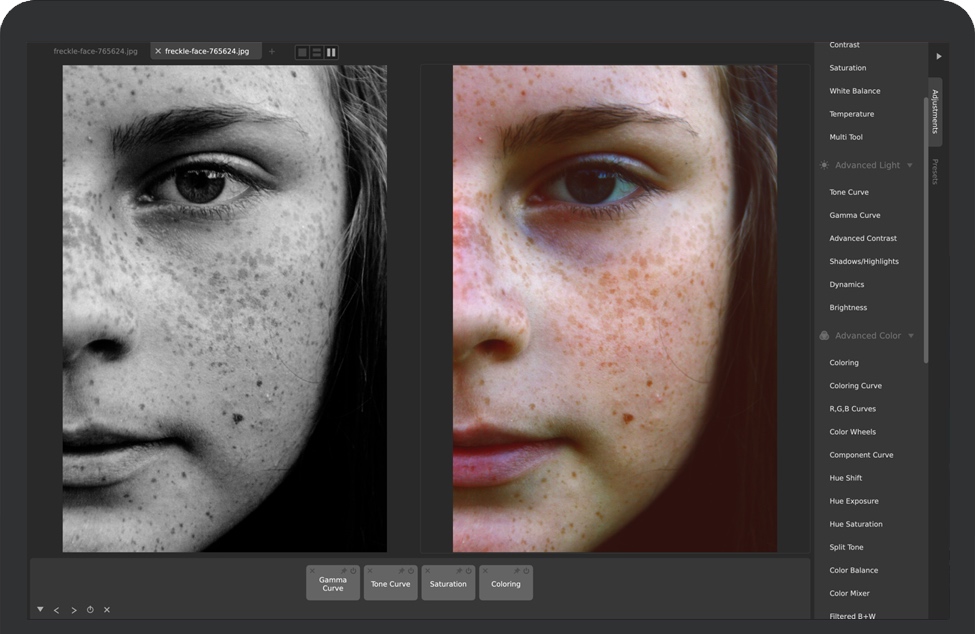
Task: Choose Hue Shift from Advanced Color list
Action: (x=845, y=478)
